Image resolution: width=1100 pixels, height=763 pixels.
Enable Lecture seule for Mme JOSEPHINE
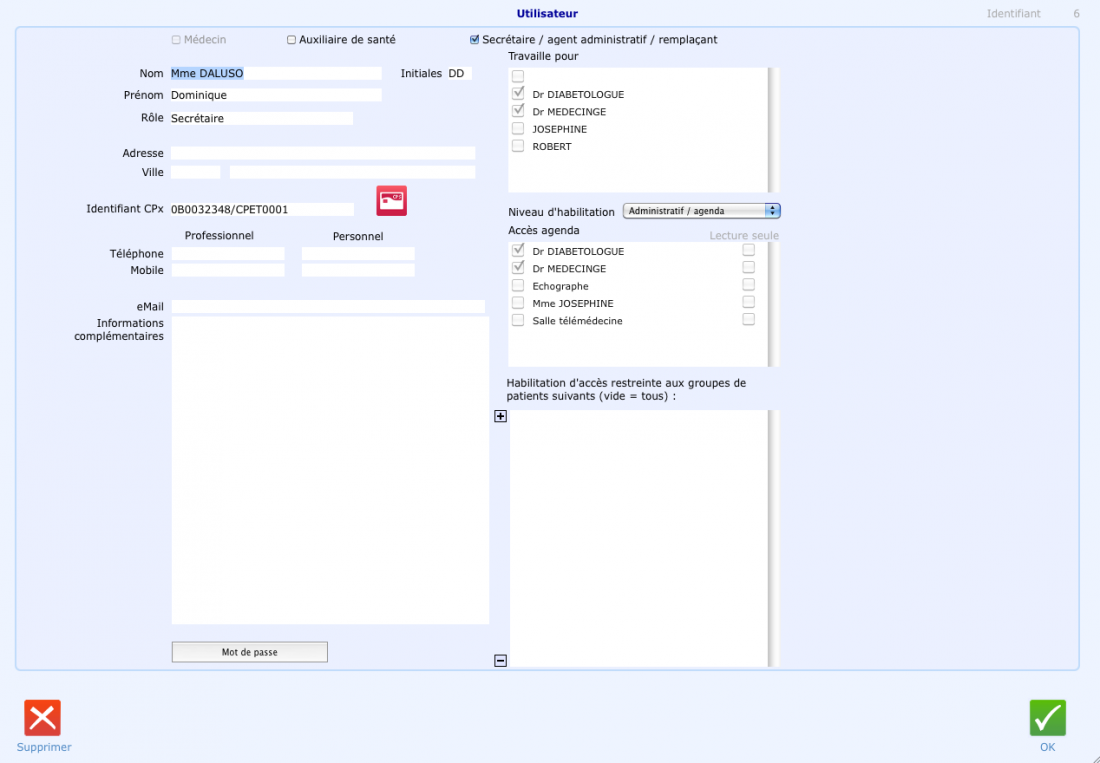click(749, 302)
